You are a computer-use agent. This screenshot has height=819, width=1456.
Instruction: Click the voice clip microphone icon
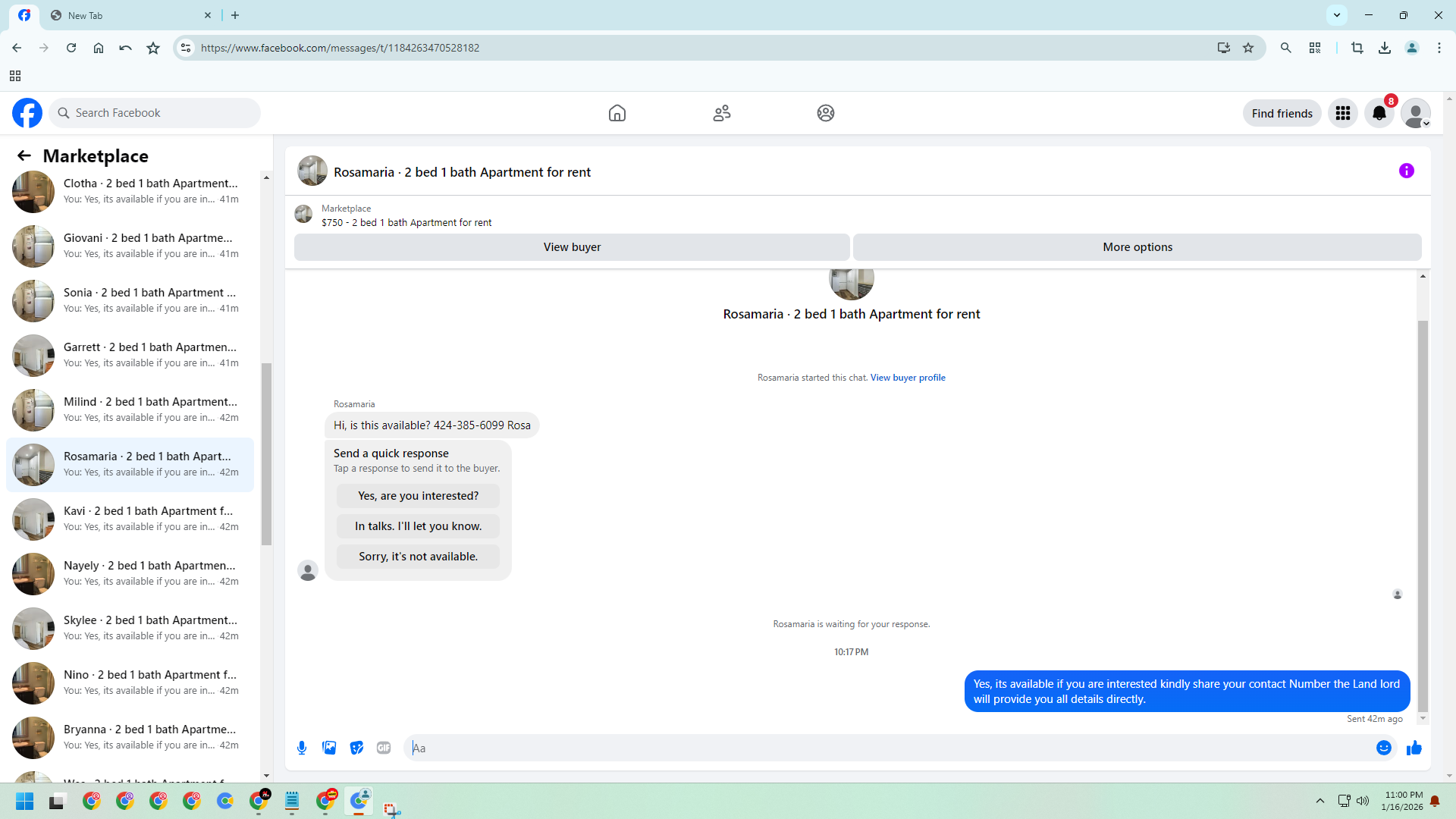[x=302, y=748]
